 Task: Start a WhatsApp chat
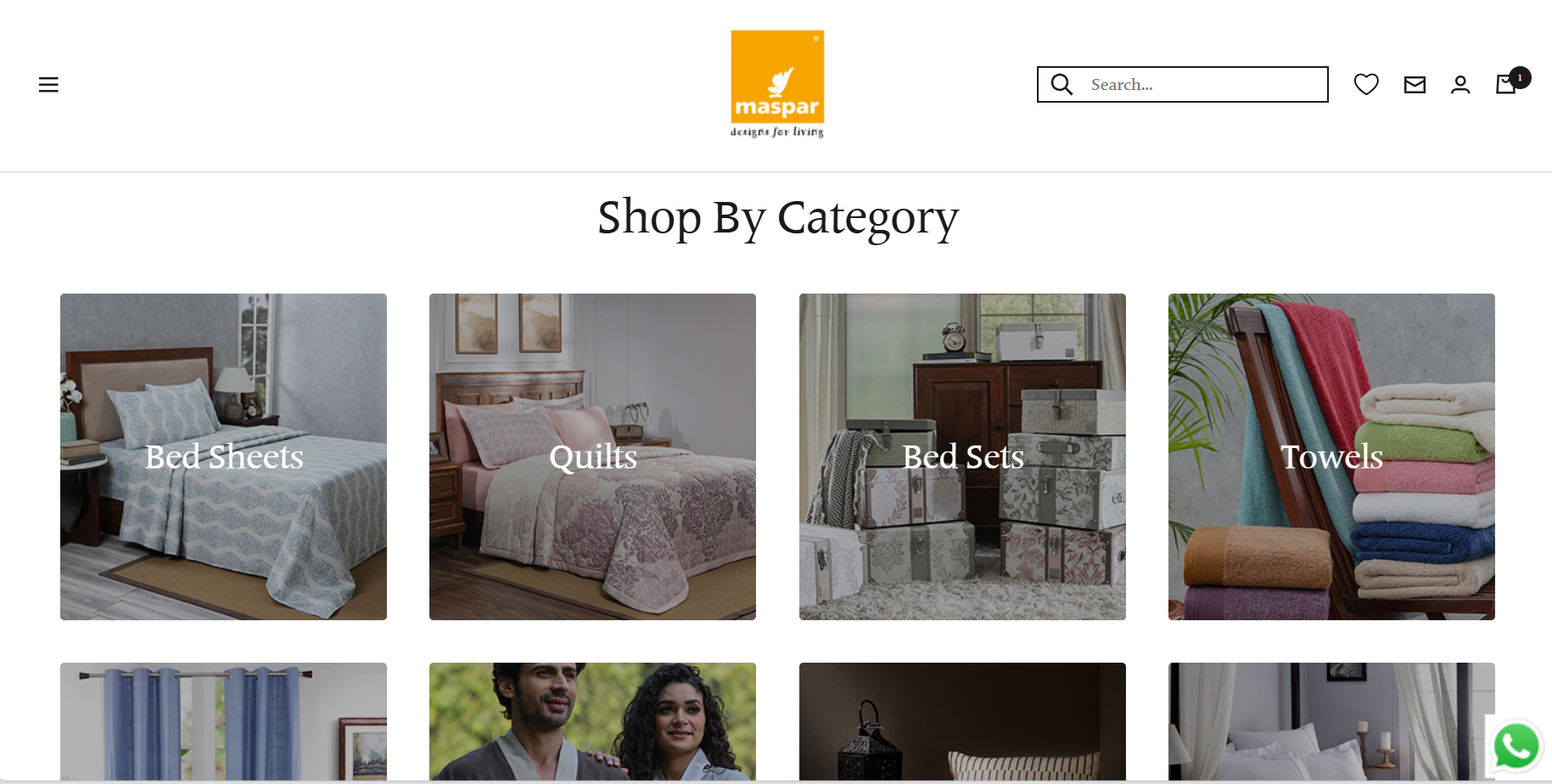click(1516, 747)
